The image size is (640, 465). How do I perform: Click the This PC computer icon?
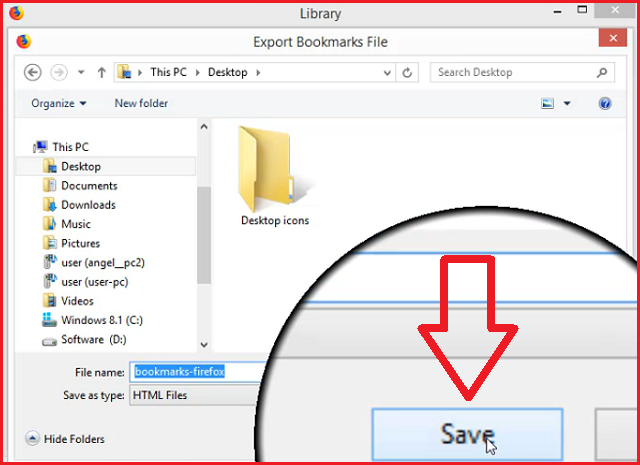click(x=40, y=147)
